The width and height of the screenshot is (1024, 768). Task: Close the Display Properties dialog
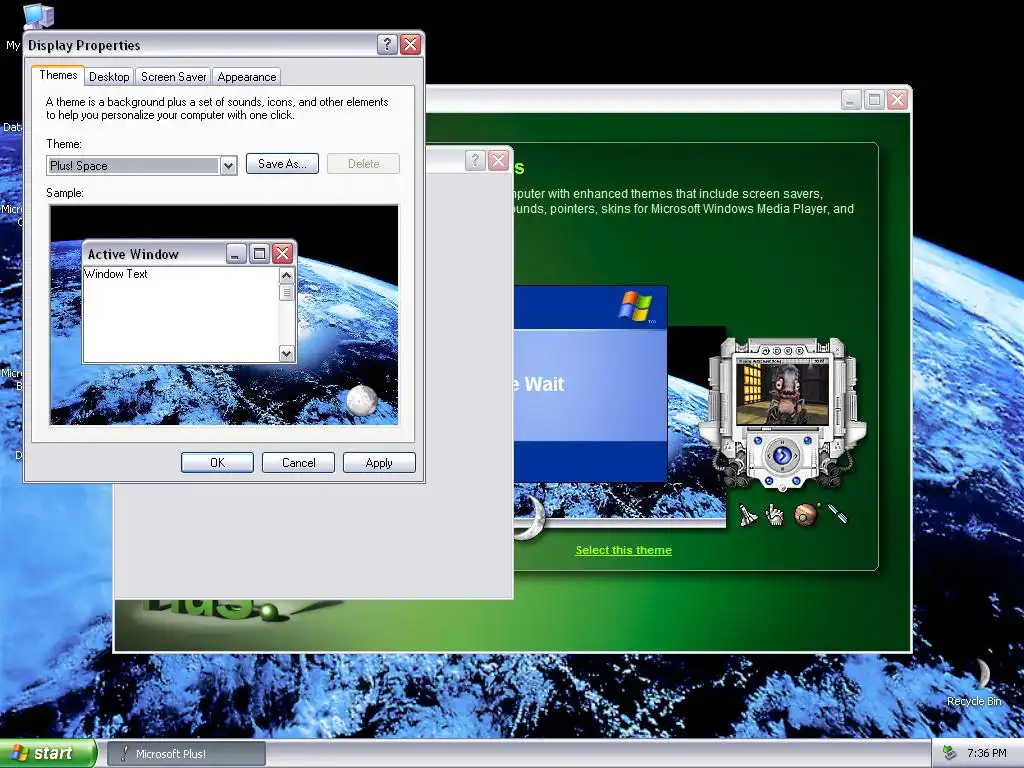(410, 44)
